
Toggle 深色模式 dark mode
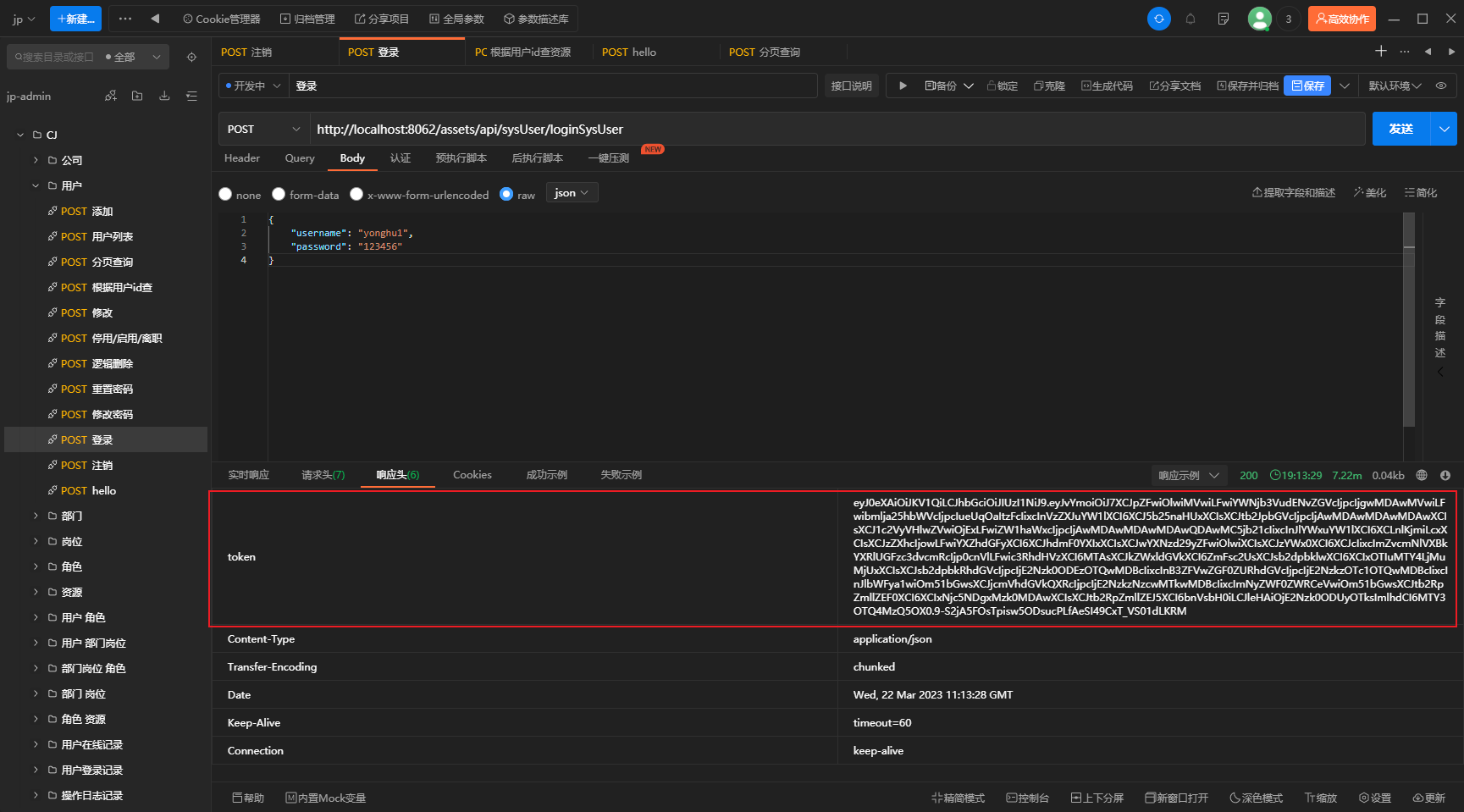click(1256, 798)
